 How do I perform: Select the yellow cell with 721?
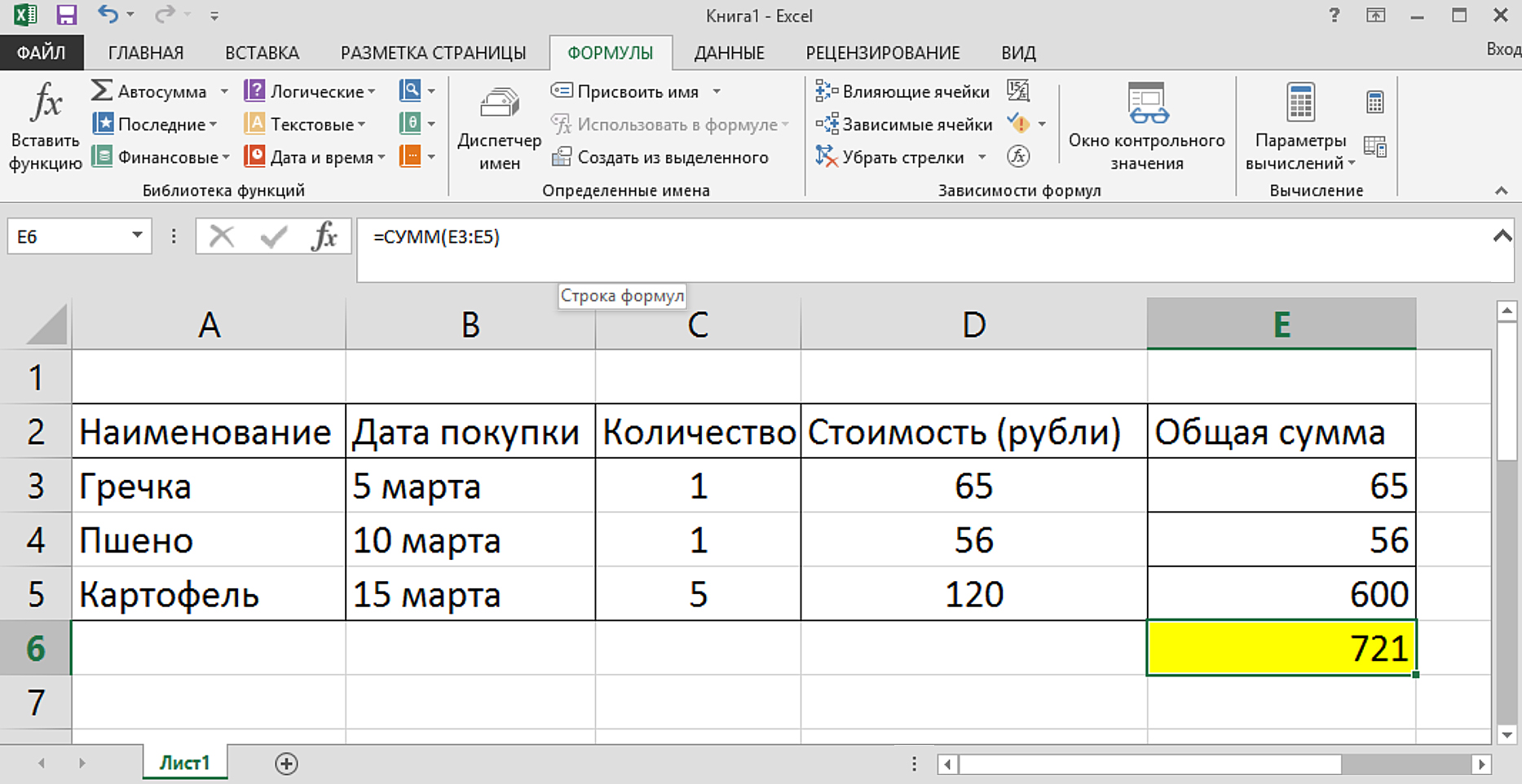[x=1282, y=648]
